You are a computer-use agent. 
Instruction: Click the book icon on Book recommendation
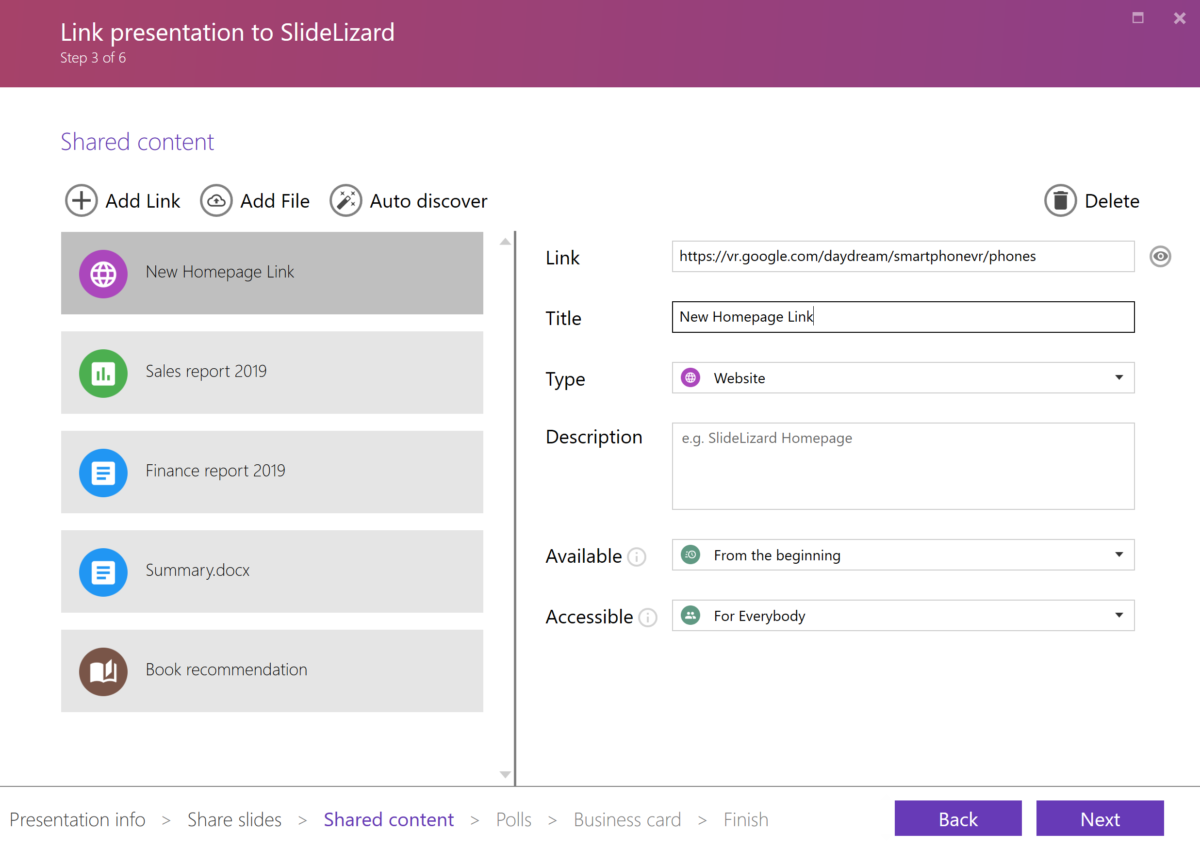(x=103, y=671)
